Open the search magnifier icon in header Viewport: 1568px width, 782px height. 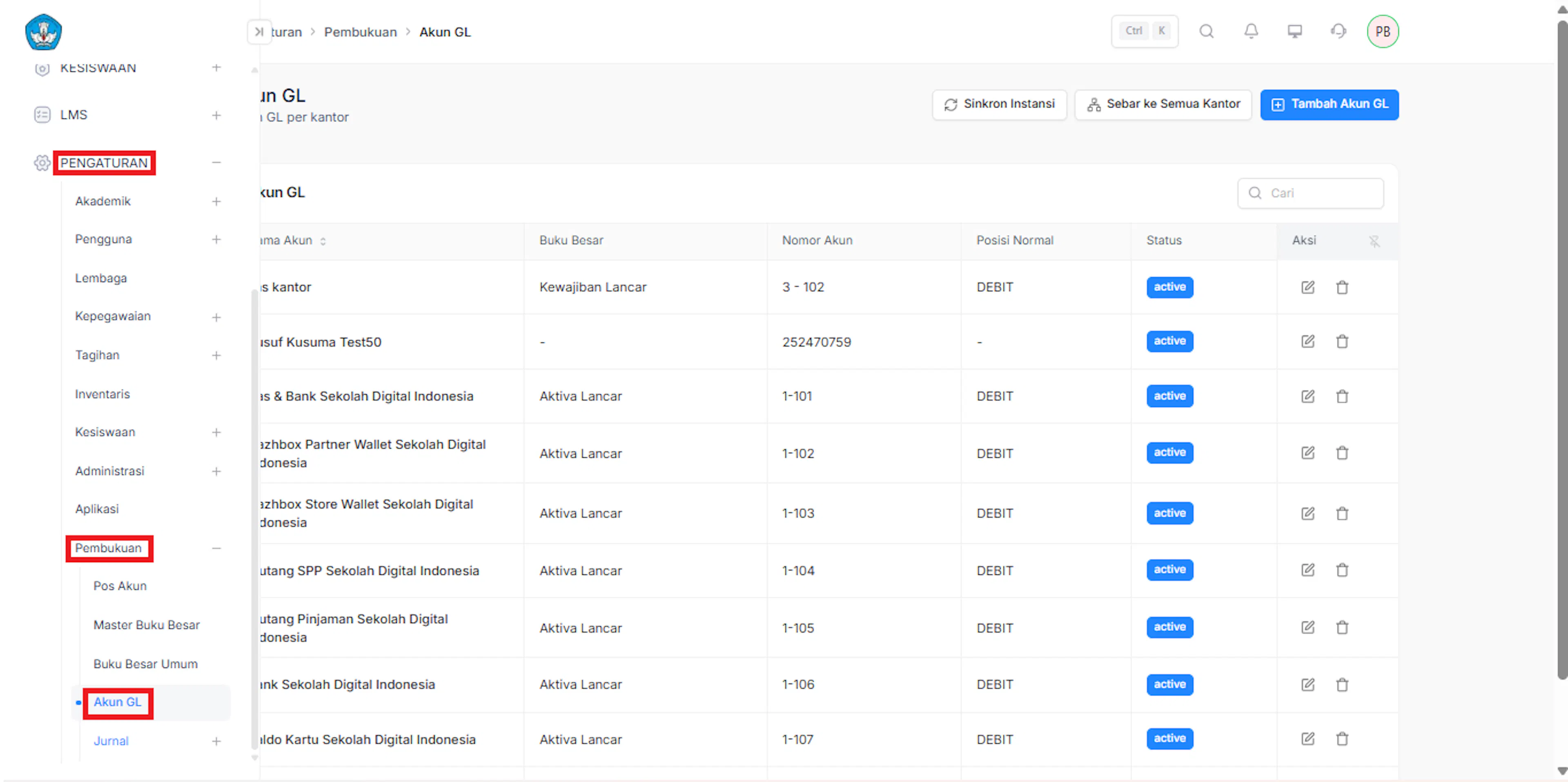click(x=1207, y=31)
